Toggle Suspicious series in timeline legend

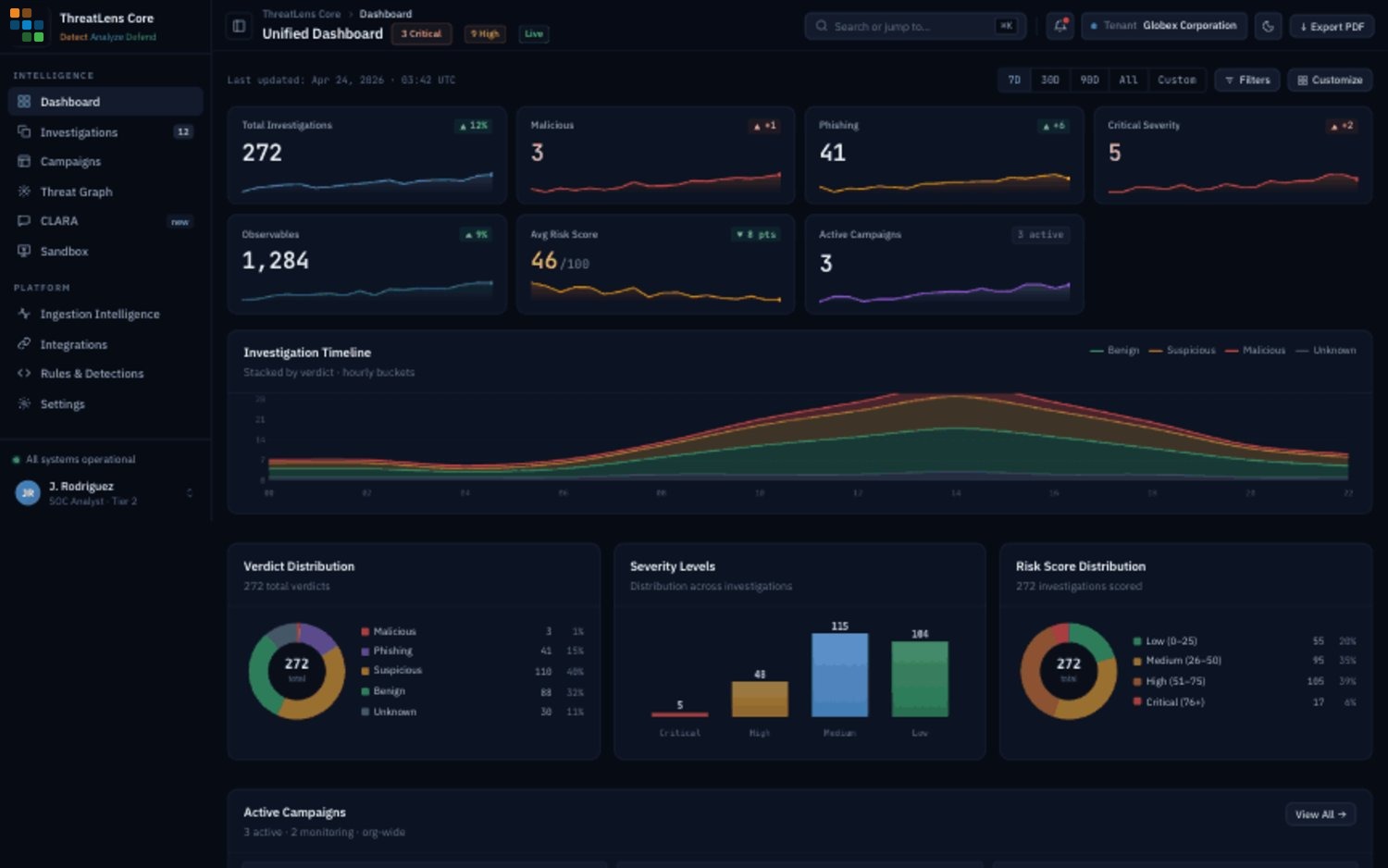pos(1182,351)
